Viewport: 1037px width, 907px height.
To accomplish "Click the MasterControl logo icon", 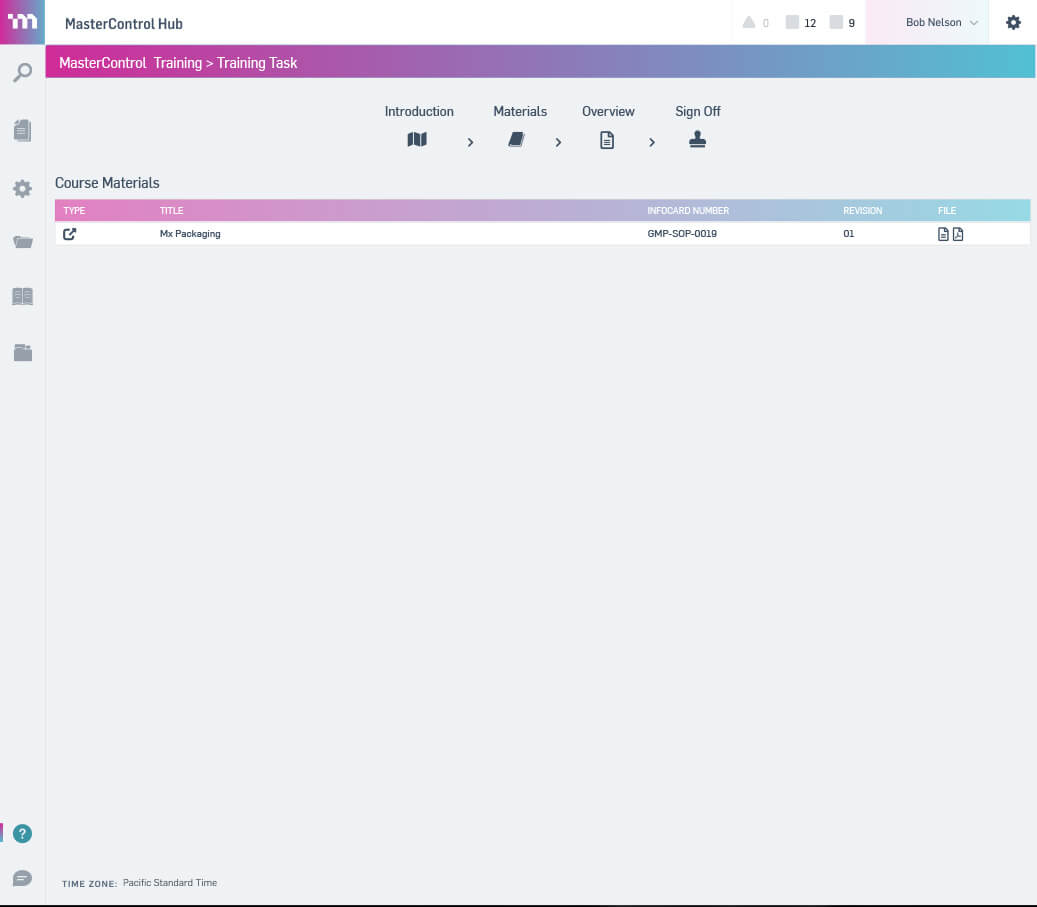I will point(22,21).
